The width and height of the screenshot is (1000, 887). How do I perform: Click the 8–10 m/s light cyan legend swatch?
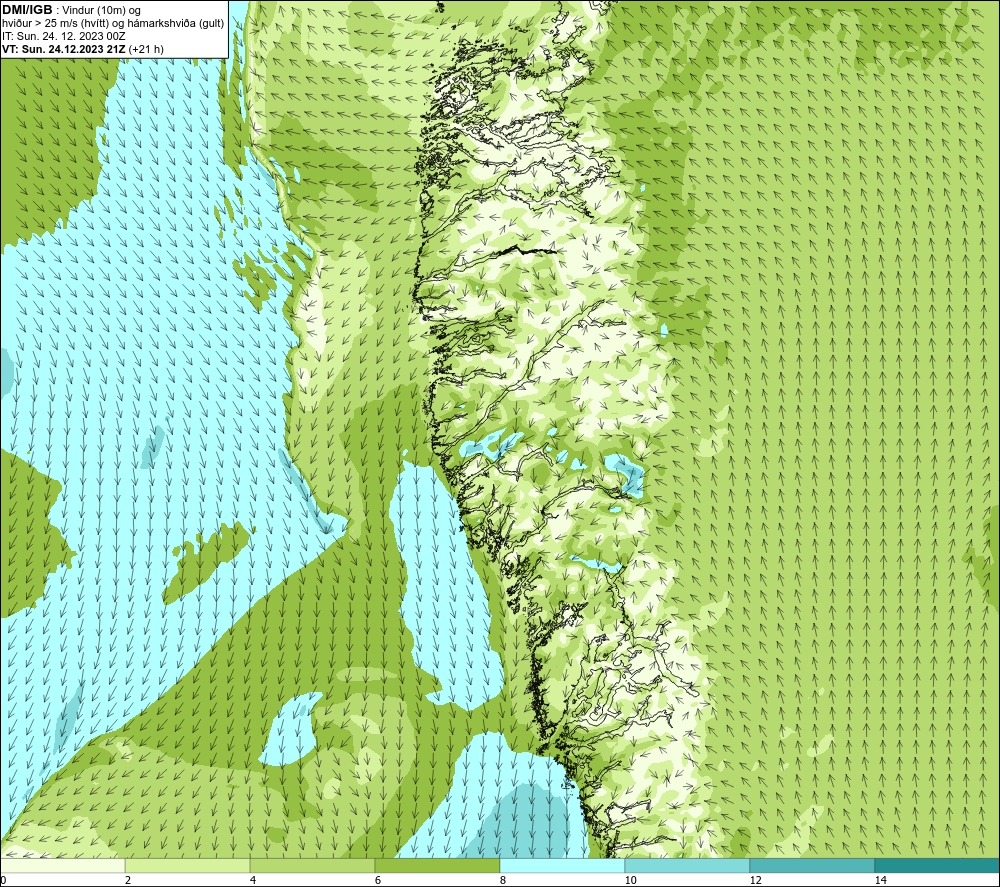click(562, 865)
